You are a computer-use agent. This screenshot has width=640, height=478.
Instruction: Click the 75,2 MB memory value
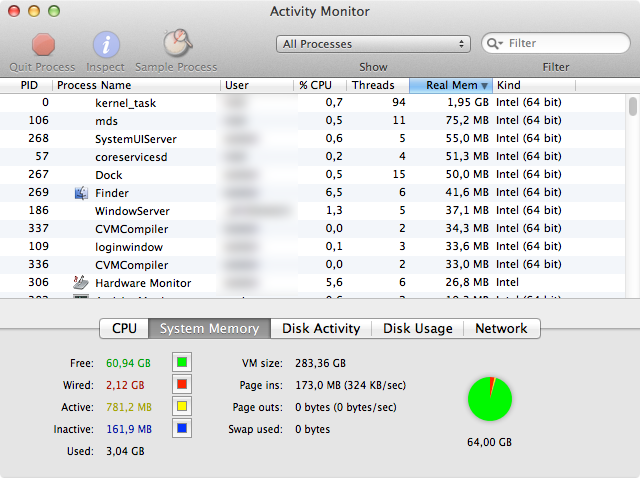(467, 120)
